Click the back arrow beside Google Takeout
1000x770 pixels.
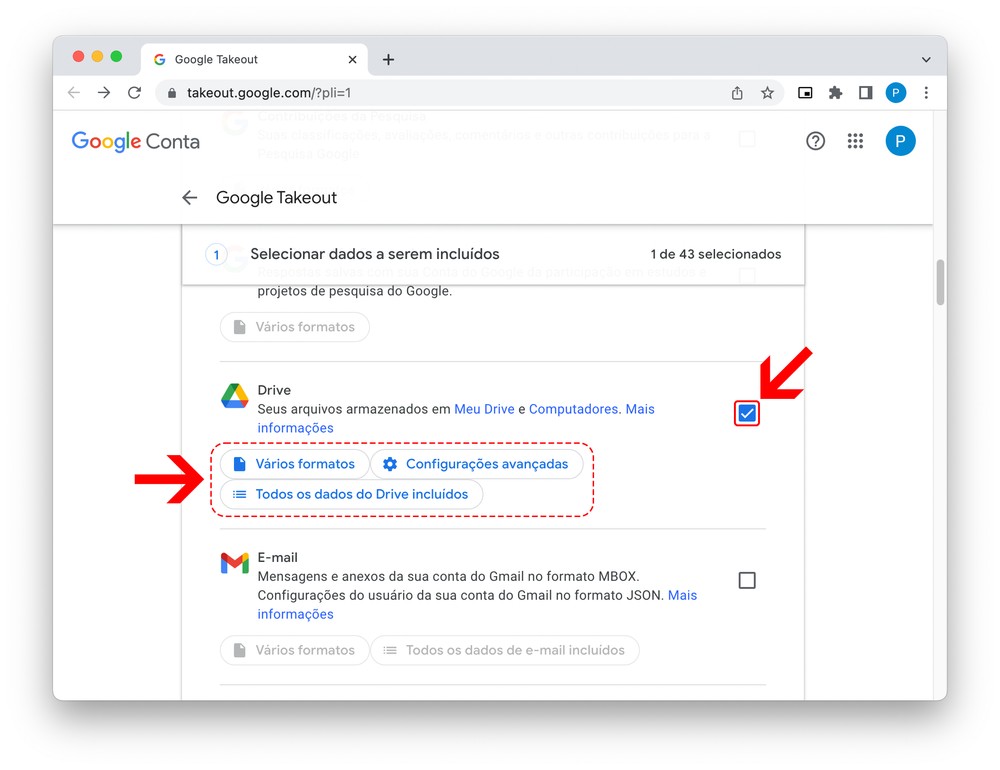pos(189,198)
